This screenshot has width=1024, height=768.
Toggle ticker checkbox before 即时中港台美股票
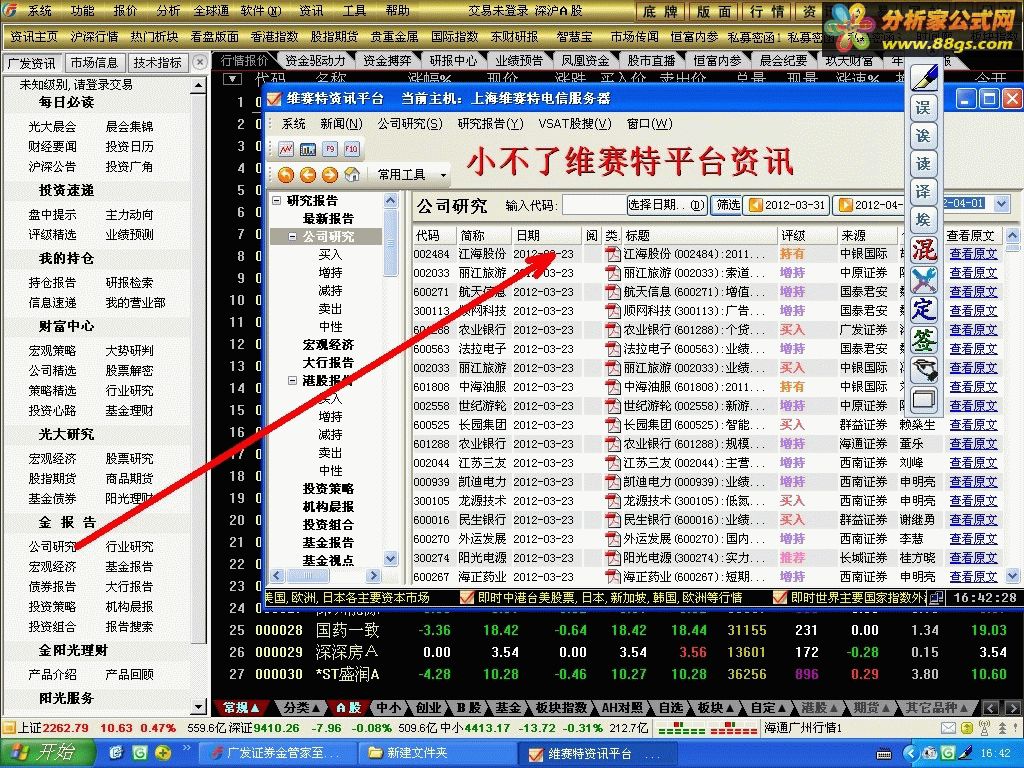coord(466,597)
